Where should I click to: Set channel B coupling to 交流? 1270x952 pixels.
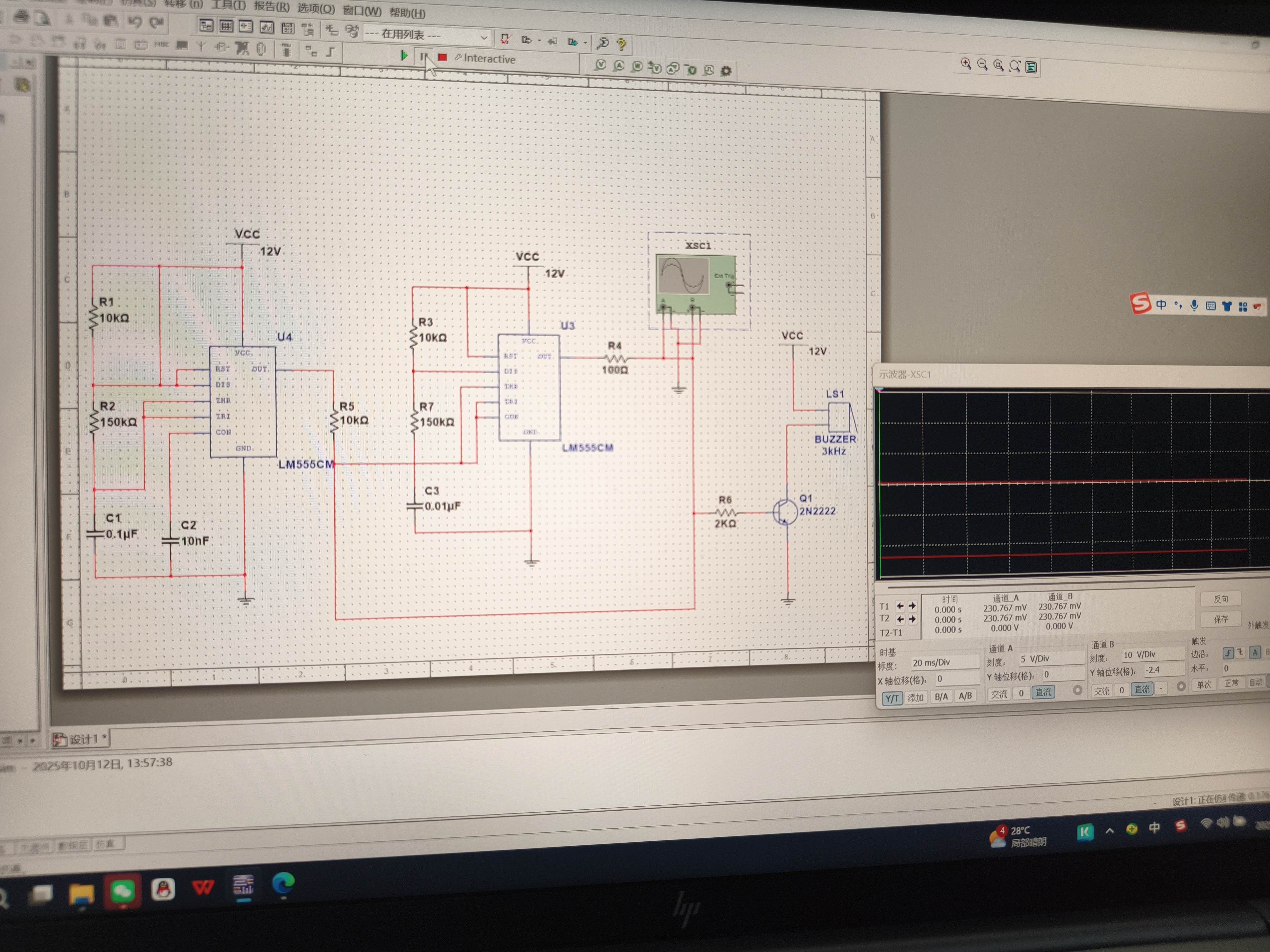click(x=1102, y=691)
